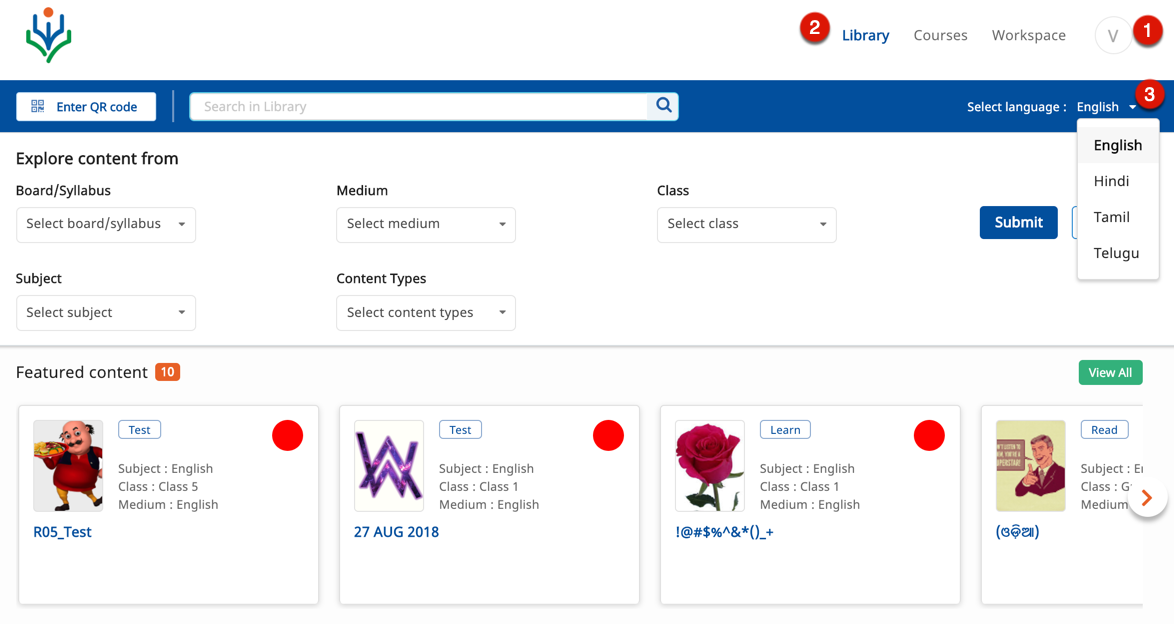Click the red dot on rose card
This screenshot has width=1174, height=624.
929,436
